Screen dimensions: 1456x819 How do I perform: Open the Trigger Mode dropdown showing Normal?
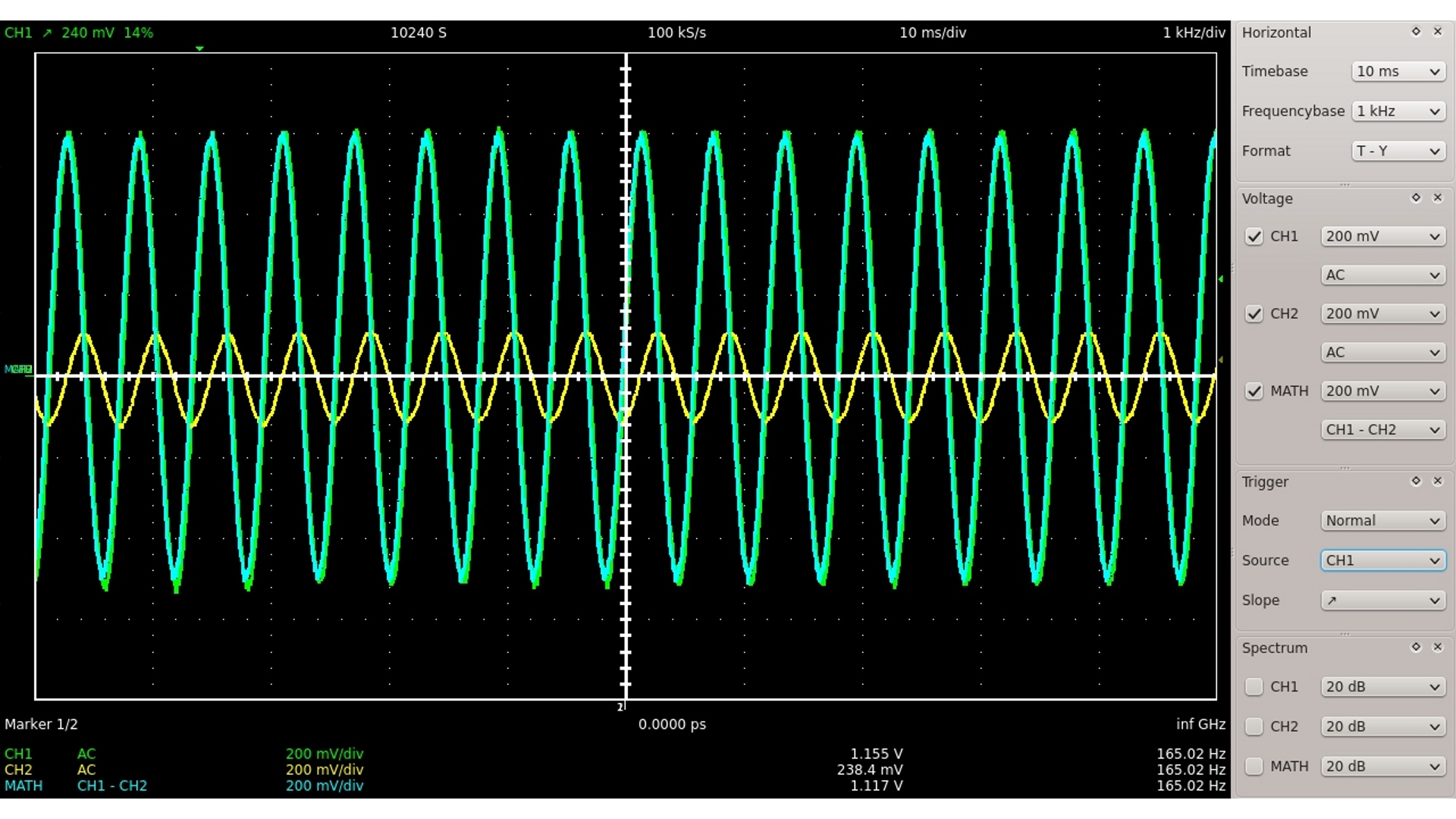pos(1382,521)
